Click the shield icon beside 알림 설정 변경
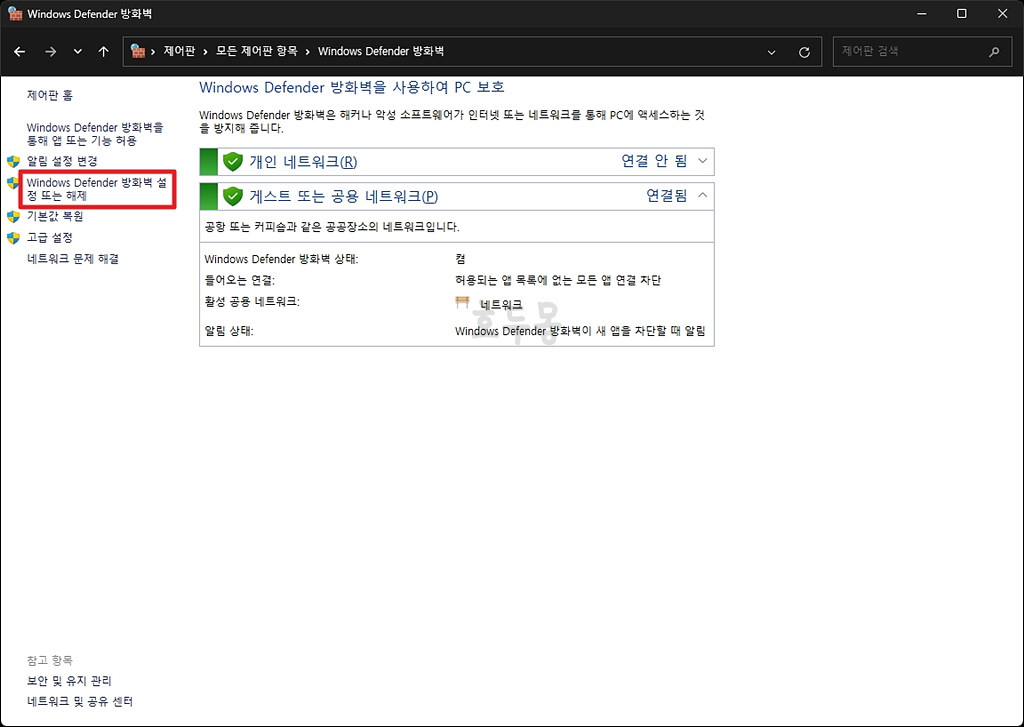The width and height of the screenshot is (1024, 727). (x=14, y=161)
